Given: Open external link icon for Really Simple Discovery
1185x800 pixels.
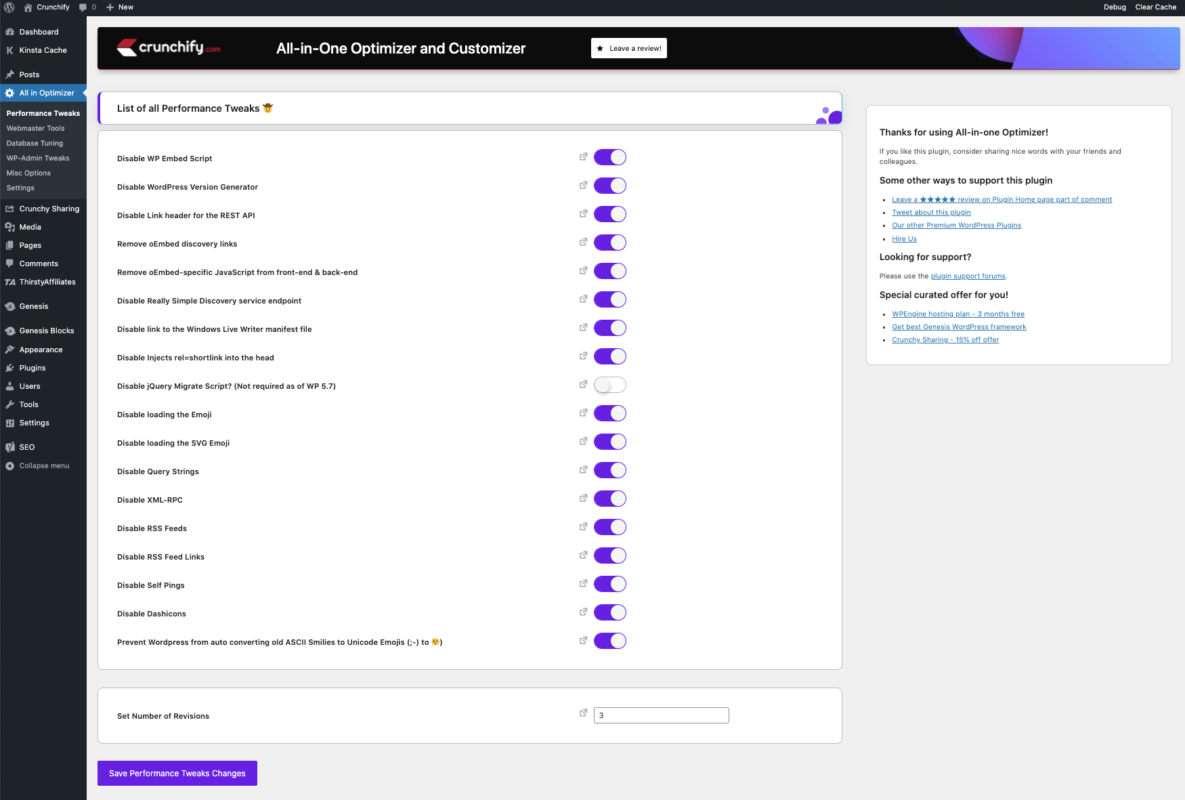Looking at the screenshot, I should click(583, 299).
